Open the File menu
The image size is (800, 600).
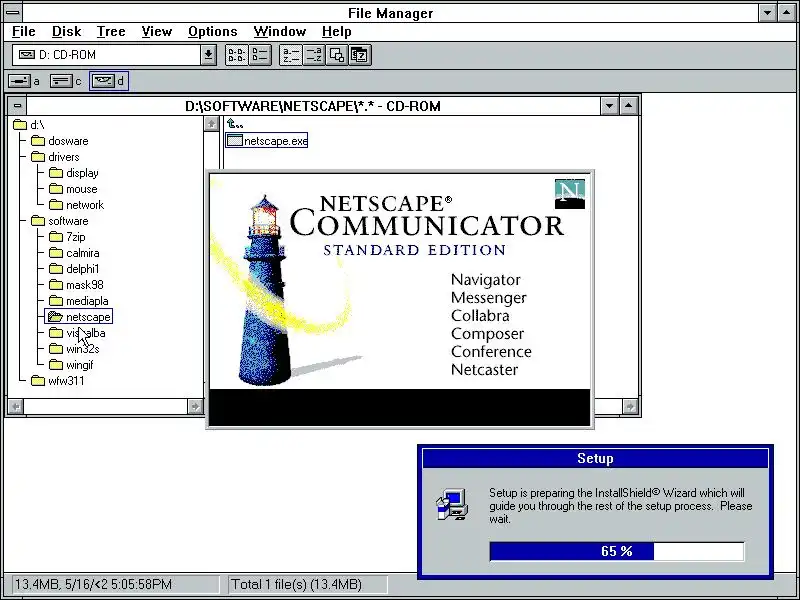pos(23,32)
